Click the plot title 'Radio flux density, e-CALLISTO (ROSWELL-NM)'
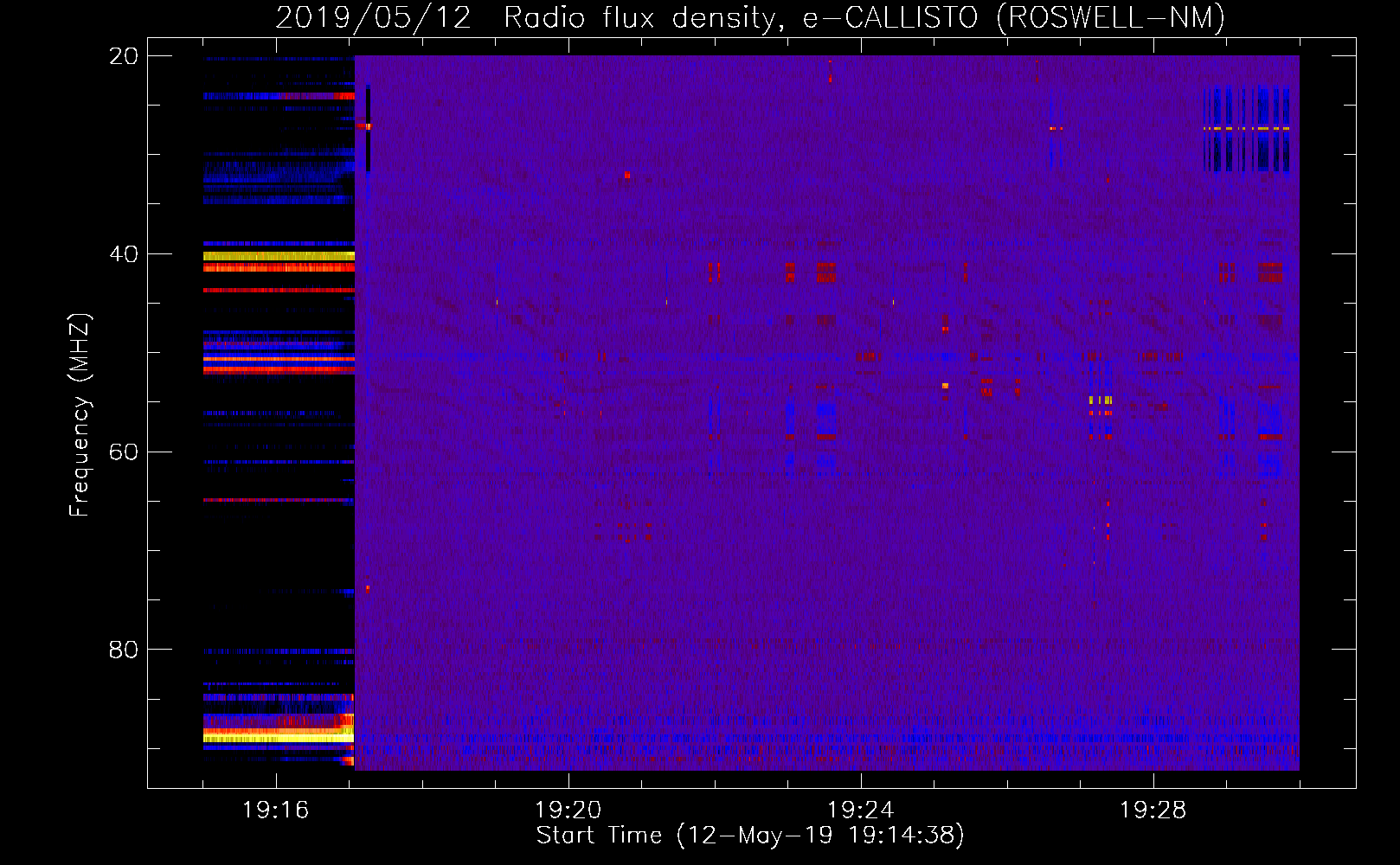 point(864,18)
